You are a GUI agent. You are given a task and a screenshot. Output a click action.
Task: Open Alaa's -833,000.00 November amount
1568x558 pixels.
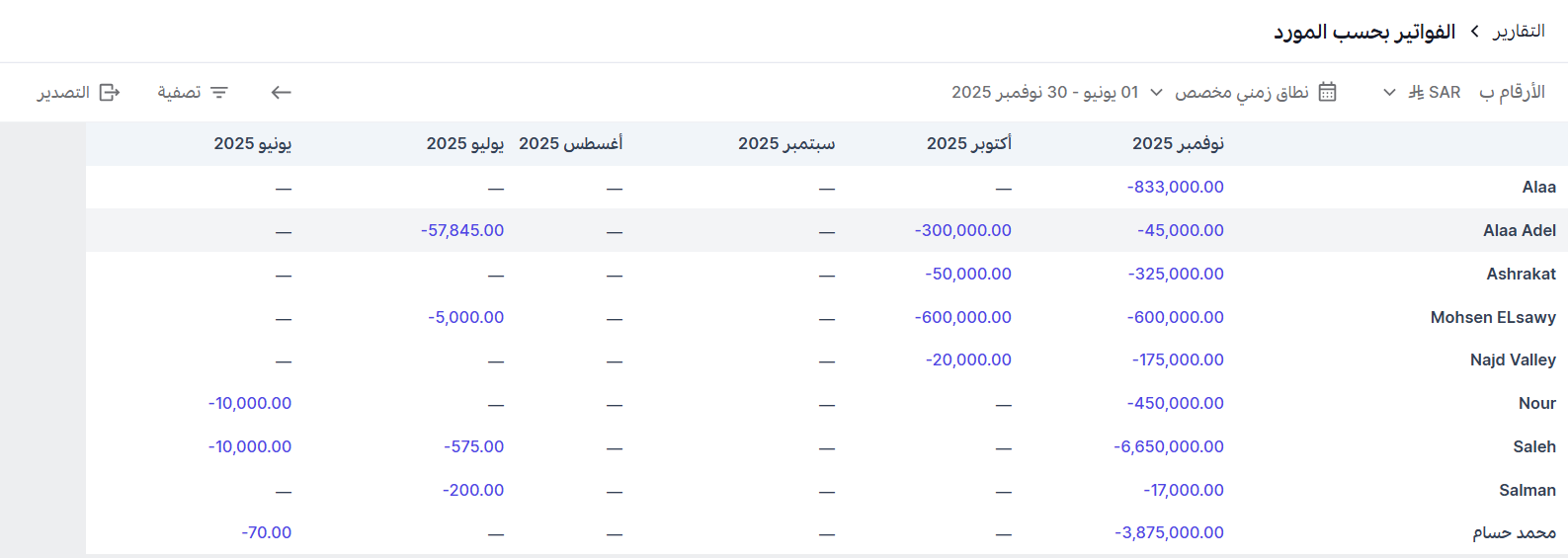coord(1175,187)
